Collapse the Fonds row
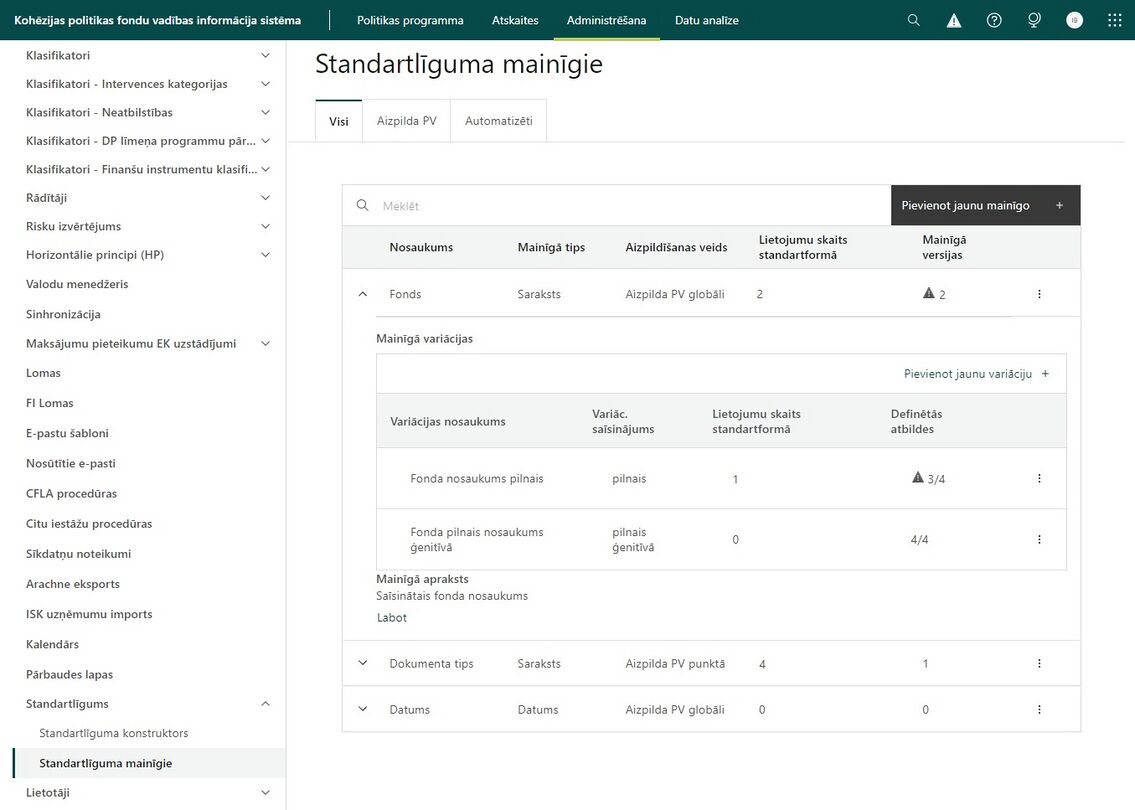The width and height of the screenshot is (1135, 810). 363,294
